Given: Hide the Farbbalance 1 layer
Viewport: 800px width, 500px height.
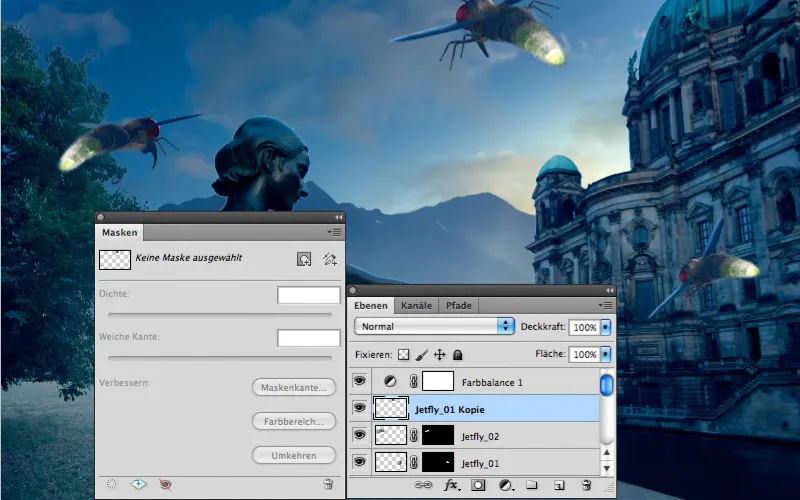Looking at the screenshot, I should coord(360,381).
